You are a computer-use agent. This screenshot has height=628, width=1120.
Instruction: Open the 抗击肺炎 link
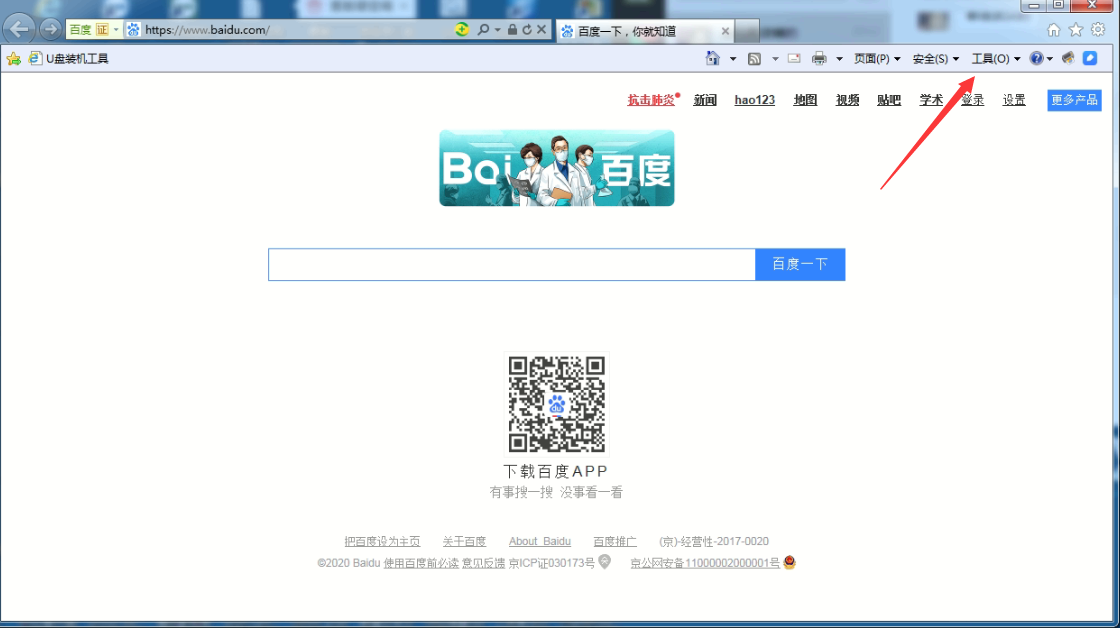[x=651, y=100]
